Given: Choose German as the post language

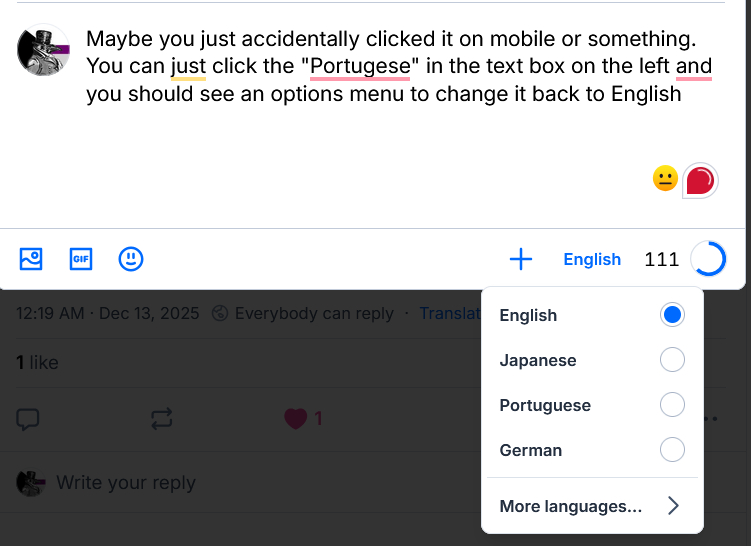Looking at the screenshot, I should (x=673, y=450).
